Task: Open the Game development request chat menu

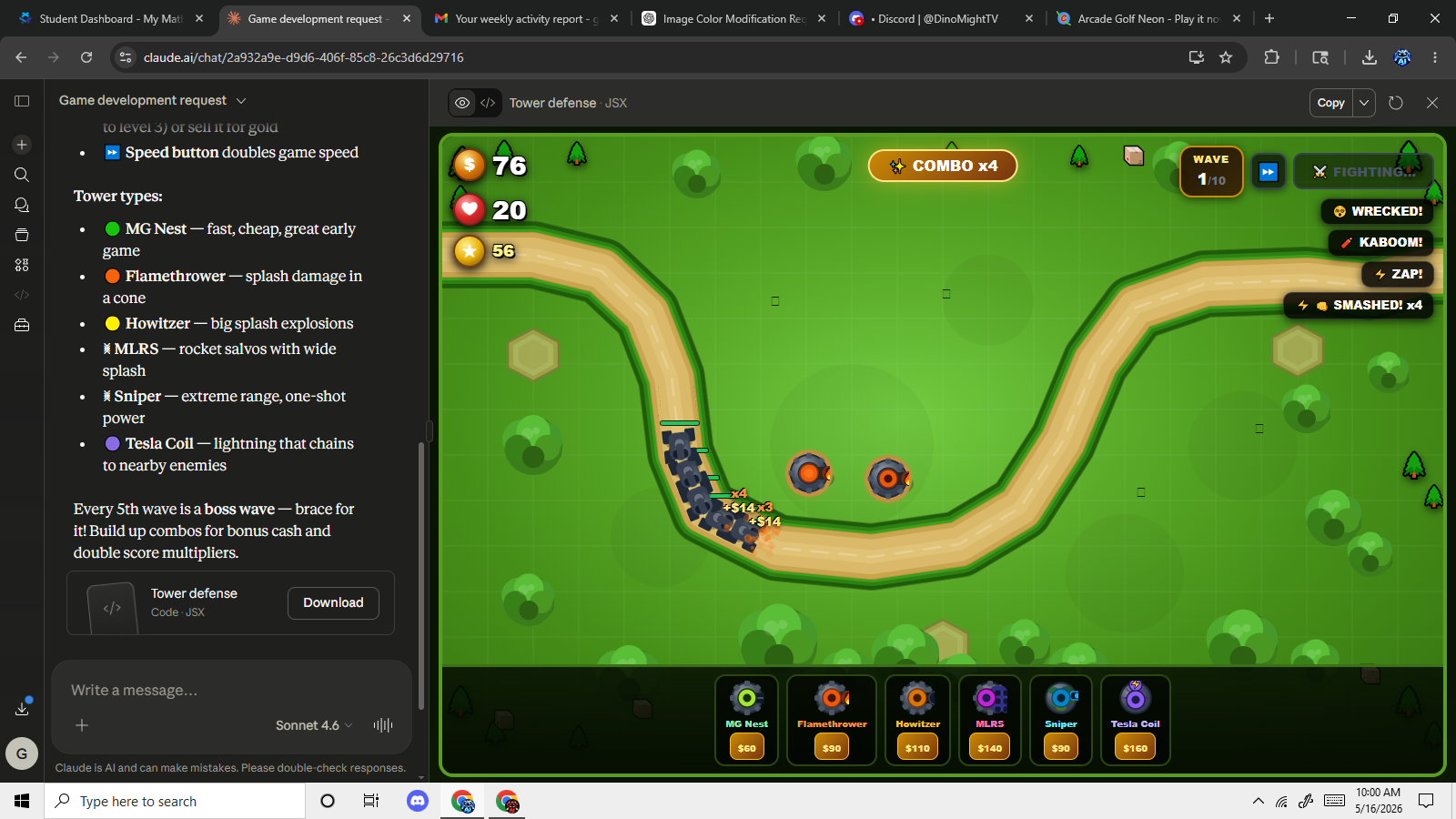Action: pyautogui.click(x=152, y=100)
